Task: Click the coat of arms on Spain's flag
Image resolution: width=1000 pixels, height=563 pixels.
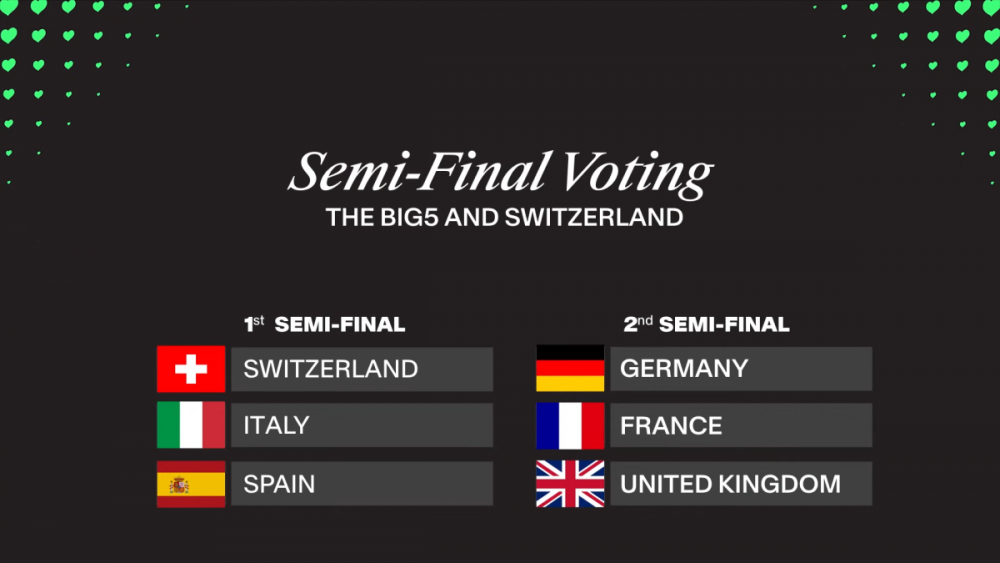Action: tap(179, 485)
